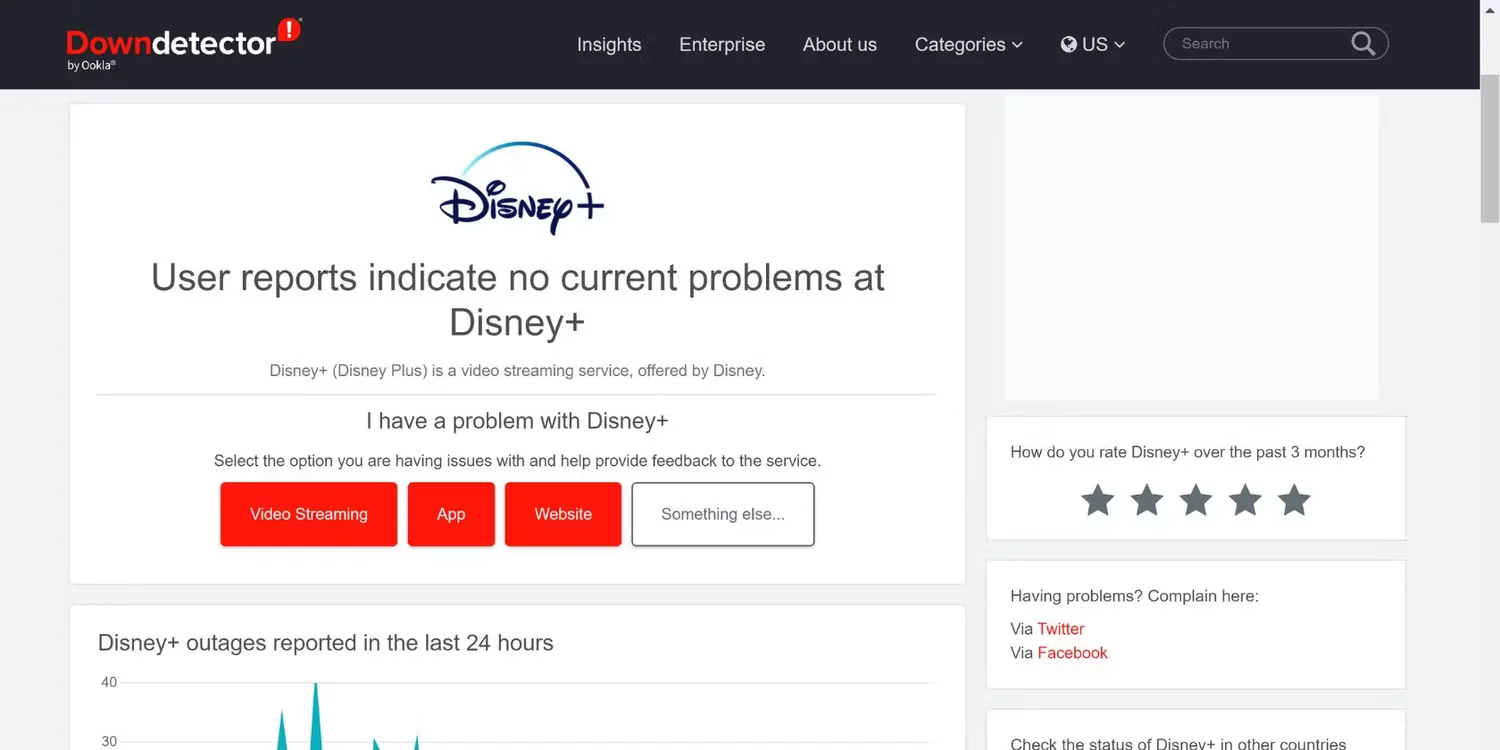Choose the Something else option
Viewport: 1500px width, 750px height.
[722, 514]
